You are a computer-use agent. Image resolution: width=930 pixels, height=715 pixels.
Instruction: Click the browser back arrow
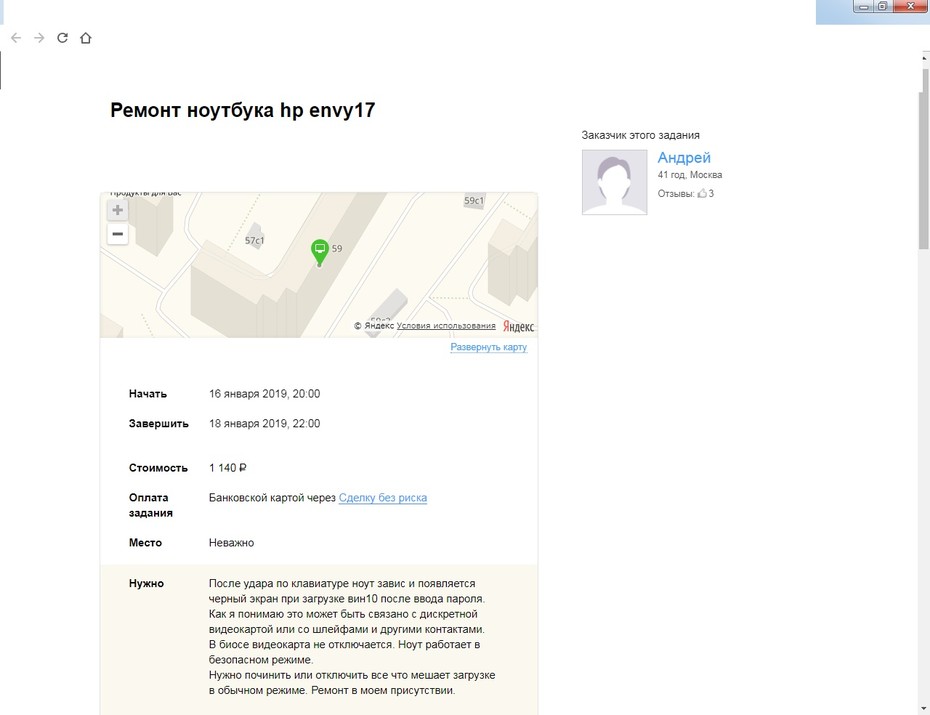[x=16, y=38]
